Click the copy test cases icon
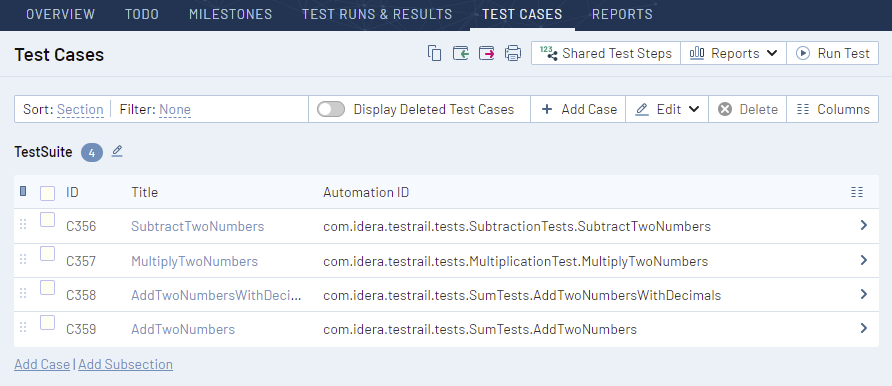The image size is (892, 386). point(435,53)
